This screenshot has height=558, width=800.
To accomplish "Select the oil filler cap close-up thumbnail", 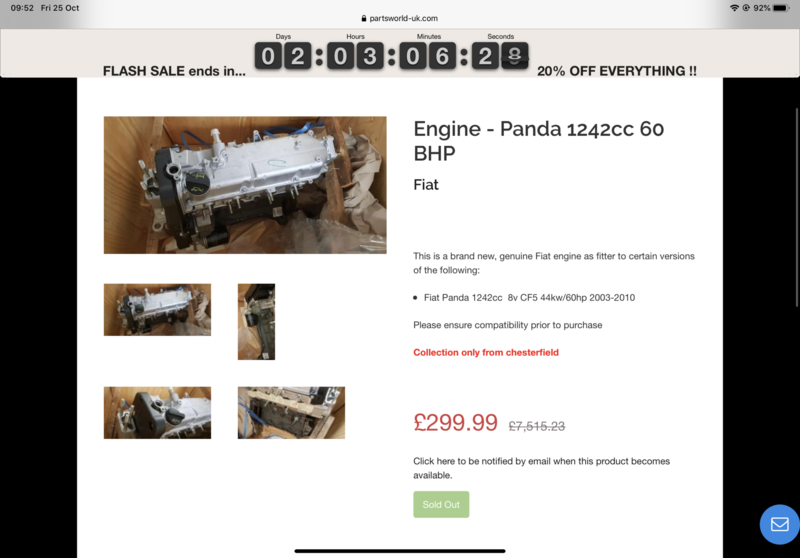I will click(x=157, y=413).
